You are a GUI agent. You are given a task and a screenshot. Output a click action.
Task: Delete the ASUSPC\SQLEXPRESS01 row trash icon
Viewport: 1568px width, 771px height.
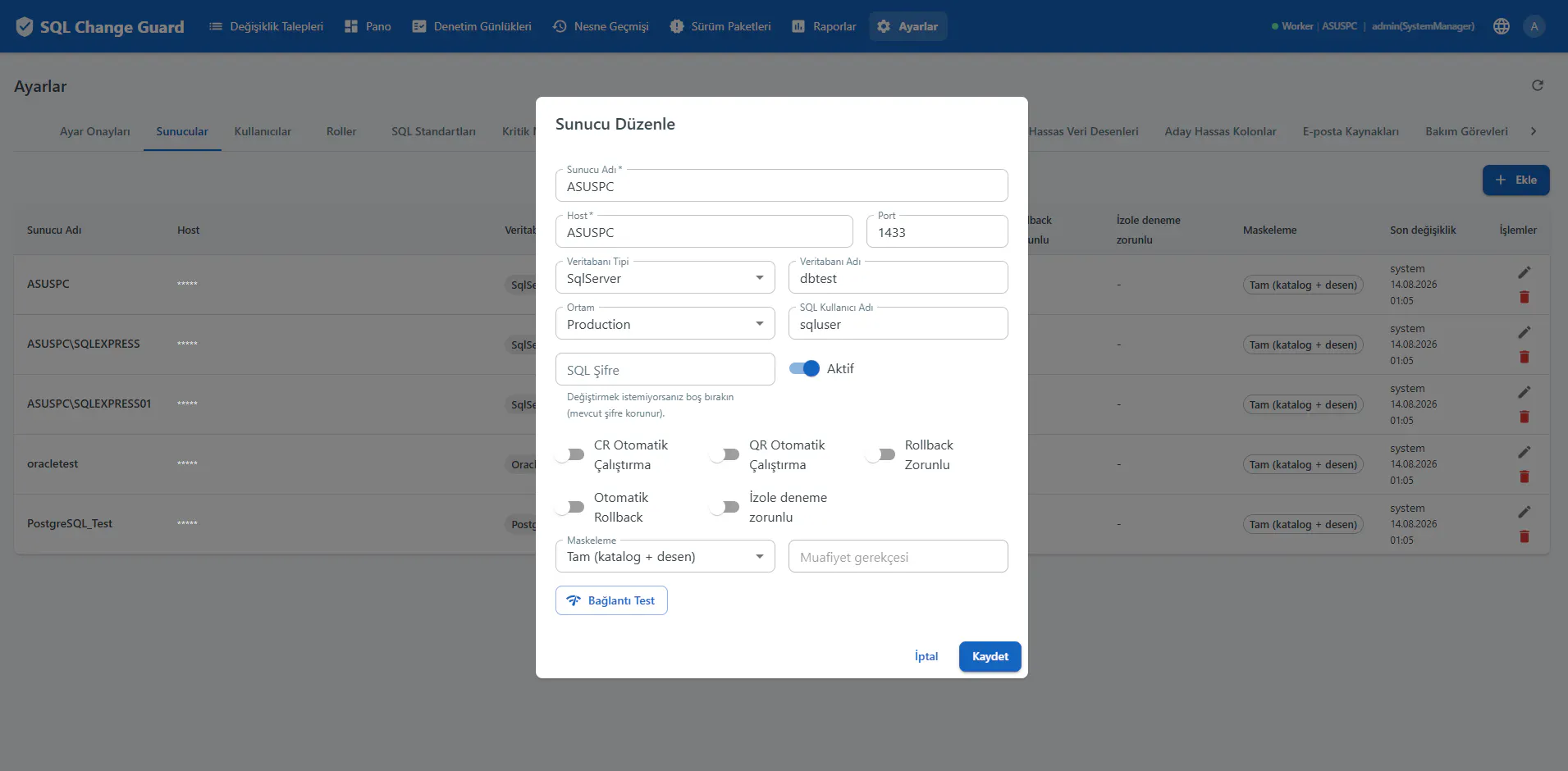1525,417
